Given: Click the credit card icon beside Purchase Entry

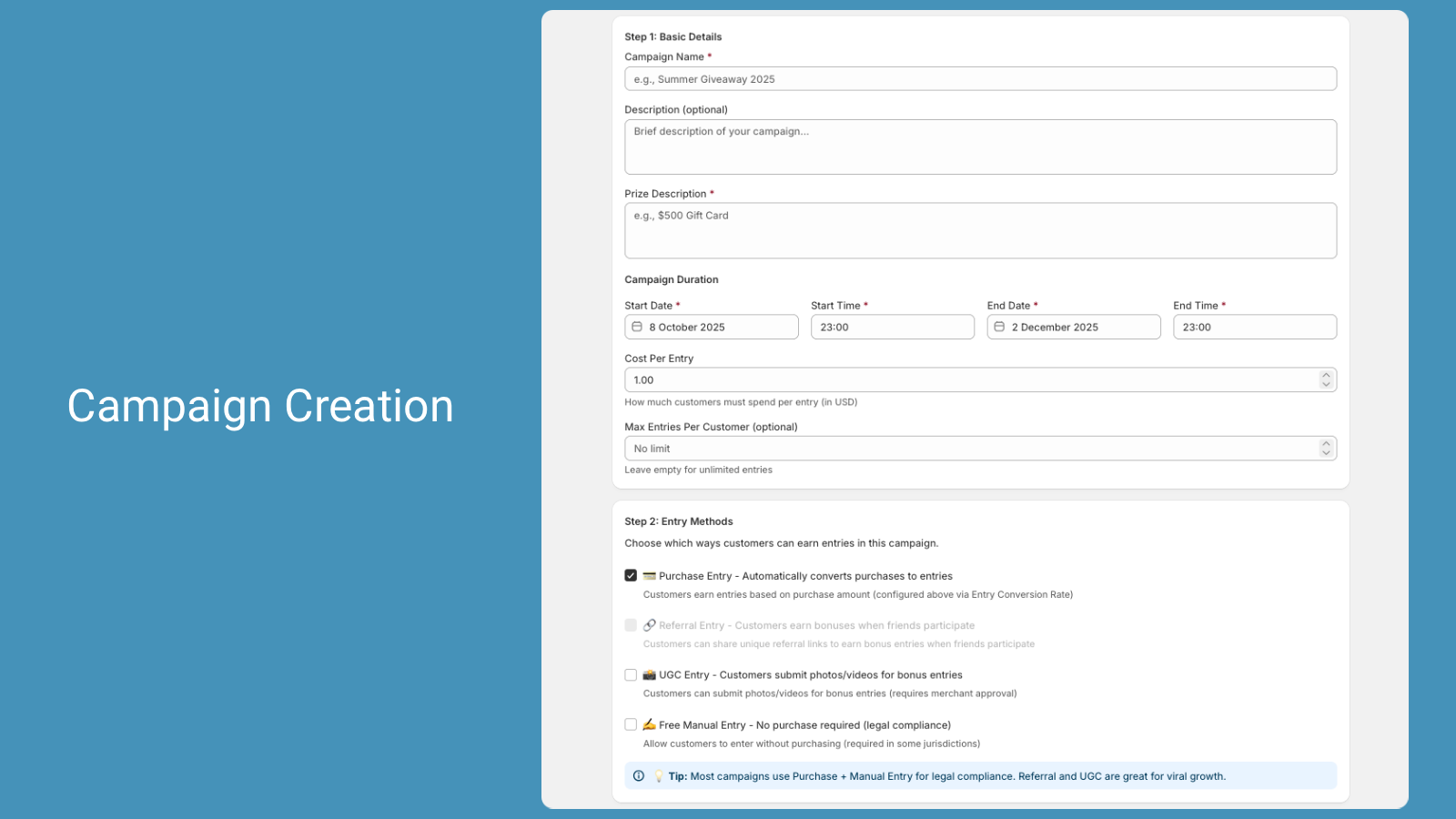Looking at the screenshot, I should point(649,576).
